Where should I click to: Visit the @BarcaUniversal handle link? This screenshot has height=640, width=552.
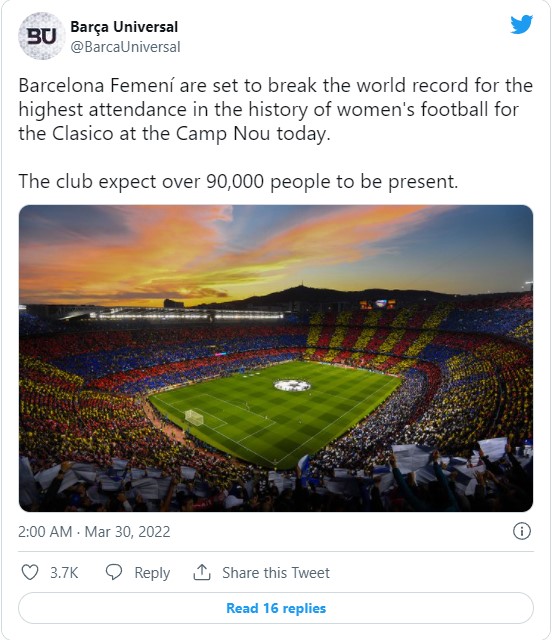[x=125, y=47]
